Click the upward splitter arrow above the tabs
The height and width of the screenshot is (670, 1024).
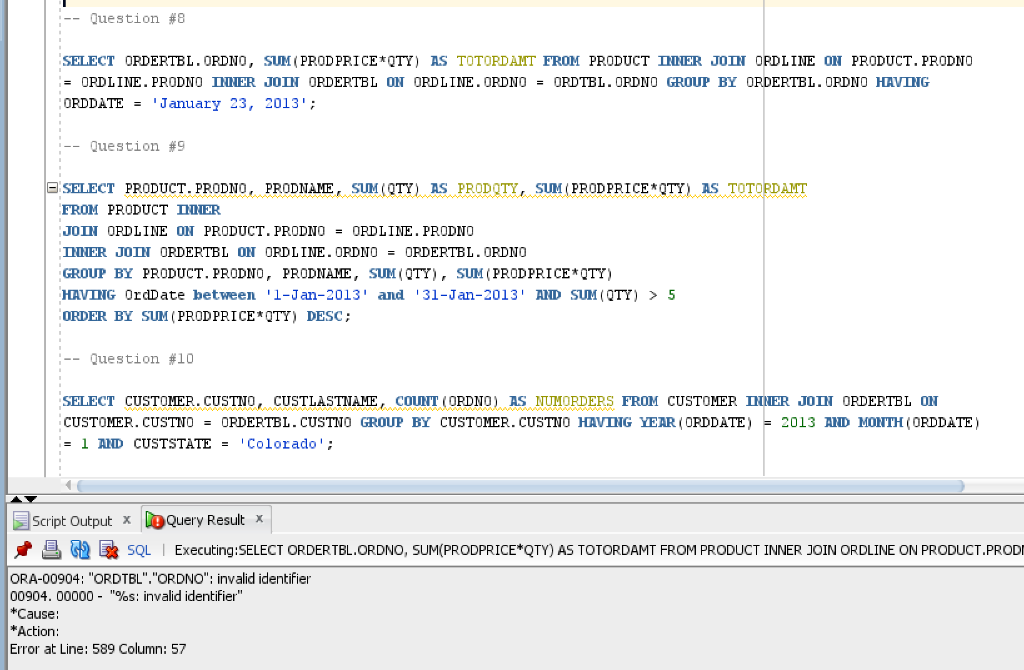pos(16,499)
